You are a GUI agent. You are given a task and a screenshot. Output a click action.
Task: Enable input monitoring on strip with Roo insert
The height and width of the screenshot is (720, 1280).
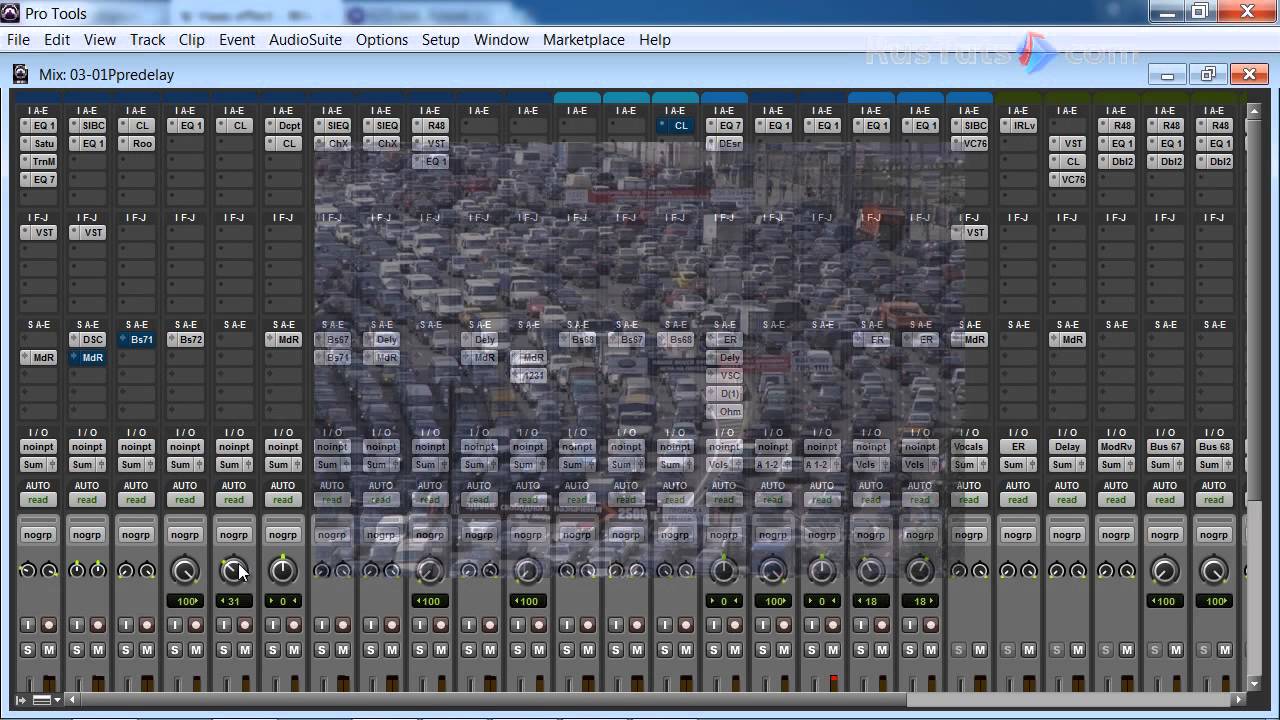126,625
